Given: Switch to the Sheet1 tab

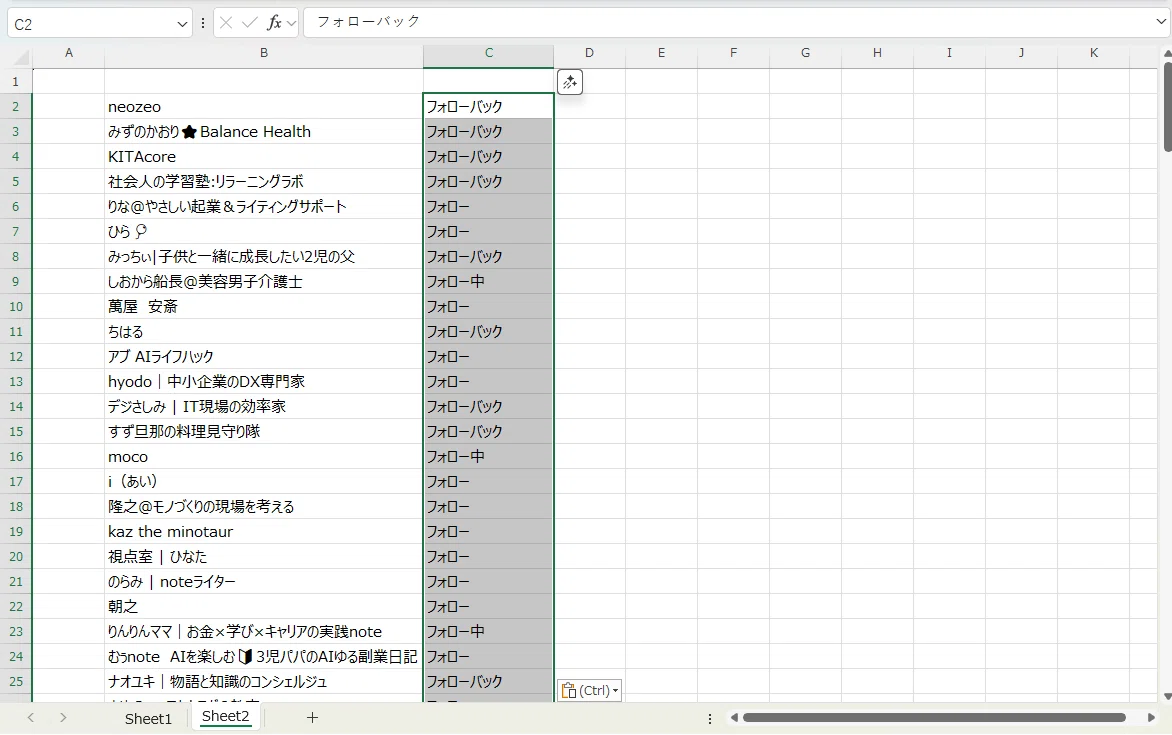Looking at the screenshot, I should (x=148, y=719).
